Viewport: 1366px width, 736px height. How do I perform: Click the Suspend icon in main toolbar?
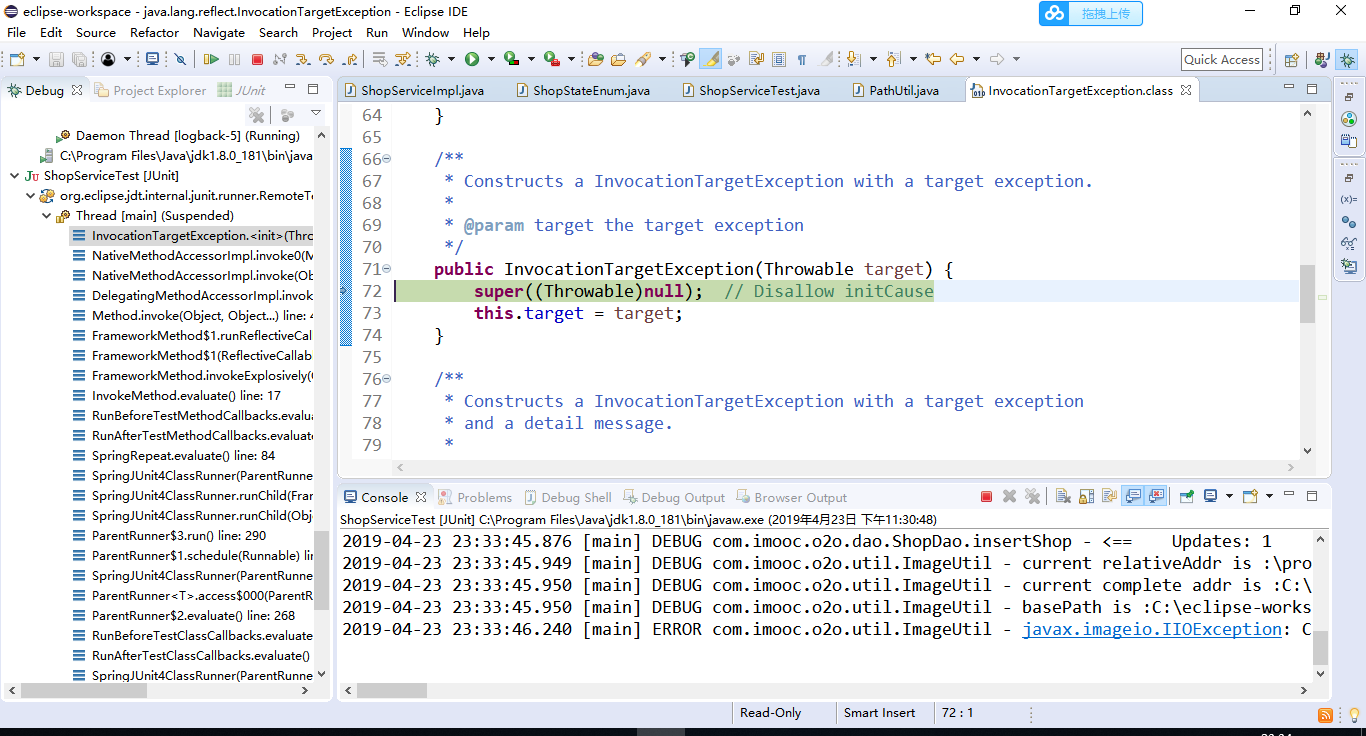pyautogui.click(x=234, y=59)
